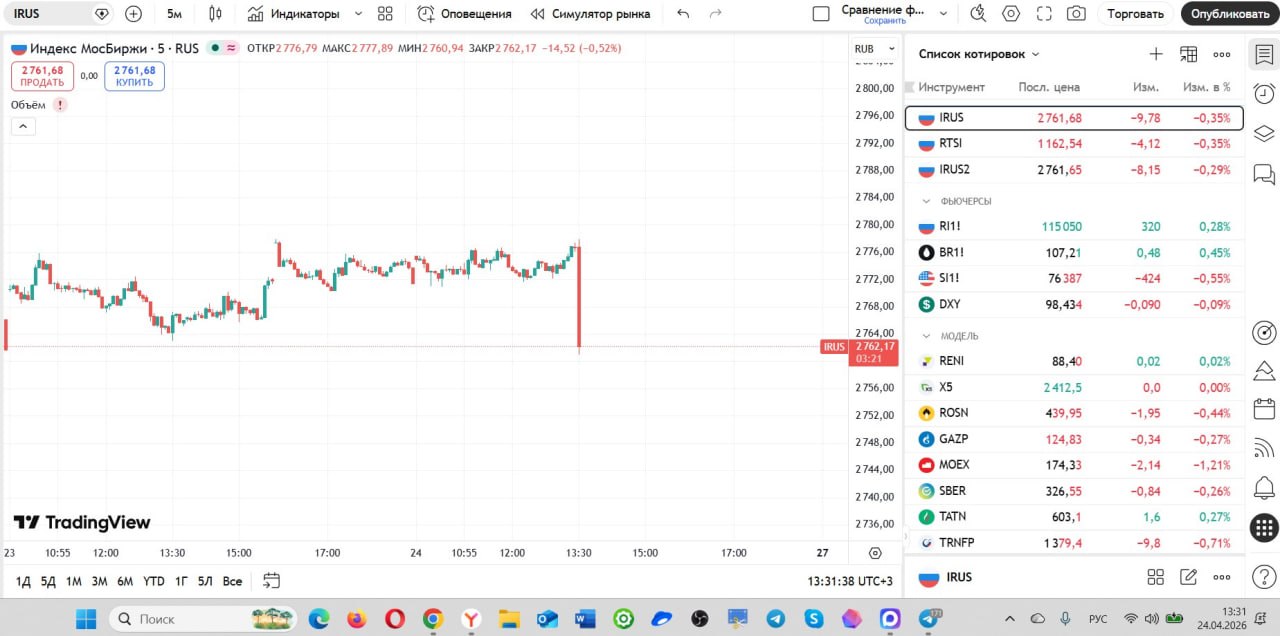
Task: Open watchlist panel icon in right sidebar
Action: (1264, 54)
